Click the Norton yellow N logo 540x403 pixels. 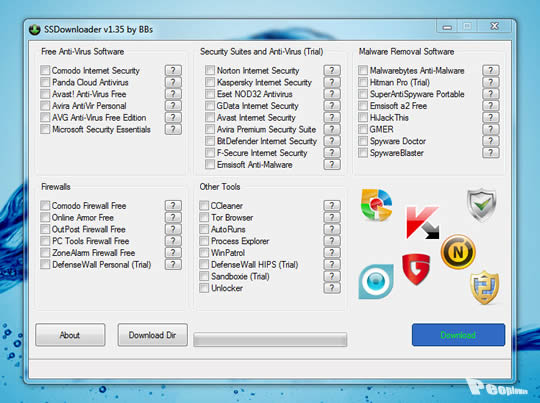coord(458,252)
